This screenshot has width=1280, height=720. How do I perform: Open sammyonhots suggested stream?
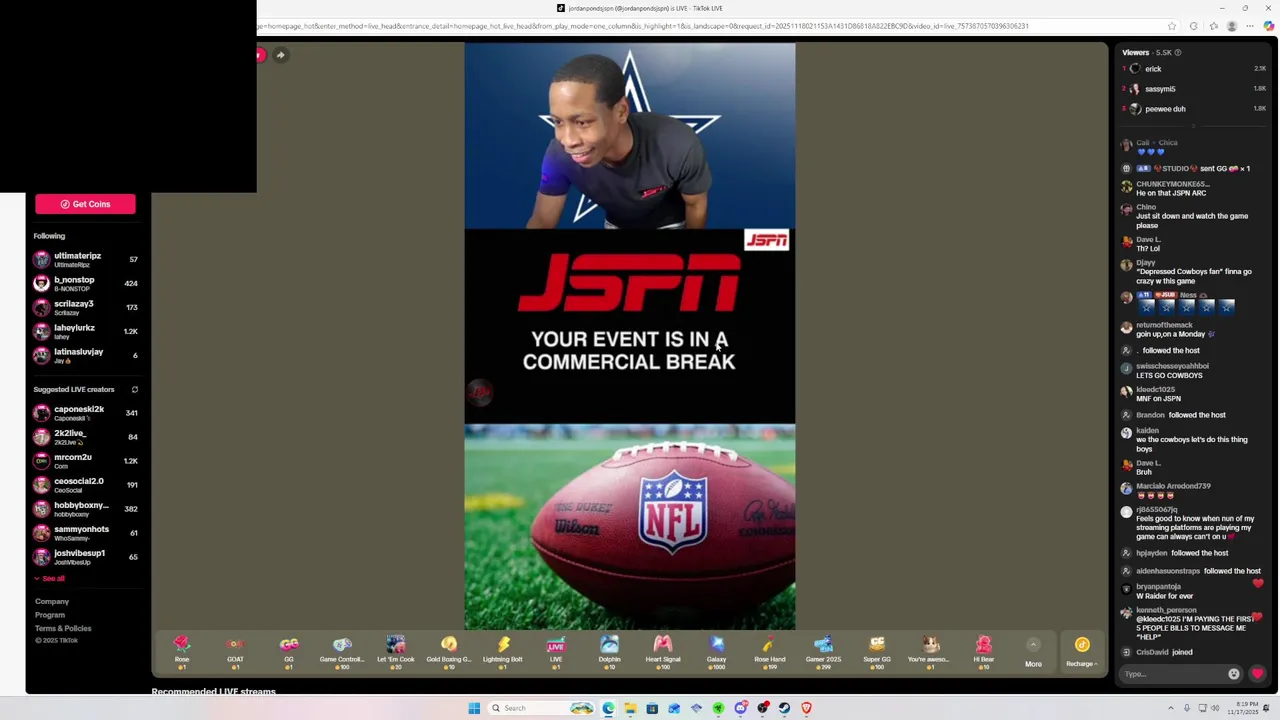click(x=85, y=533)
